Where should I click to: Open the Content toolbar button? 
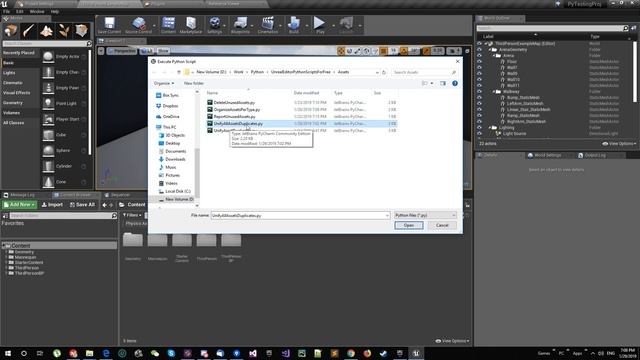[x=168, y=25]
